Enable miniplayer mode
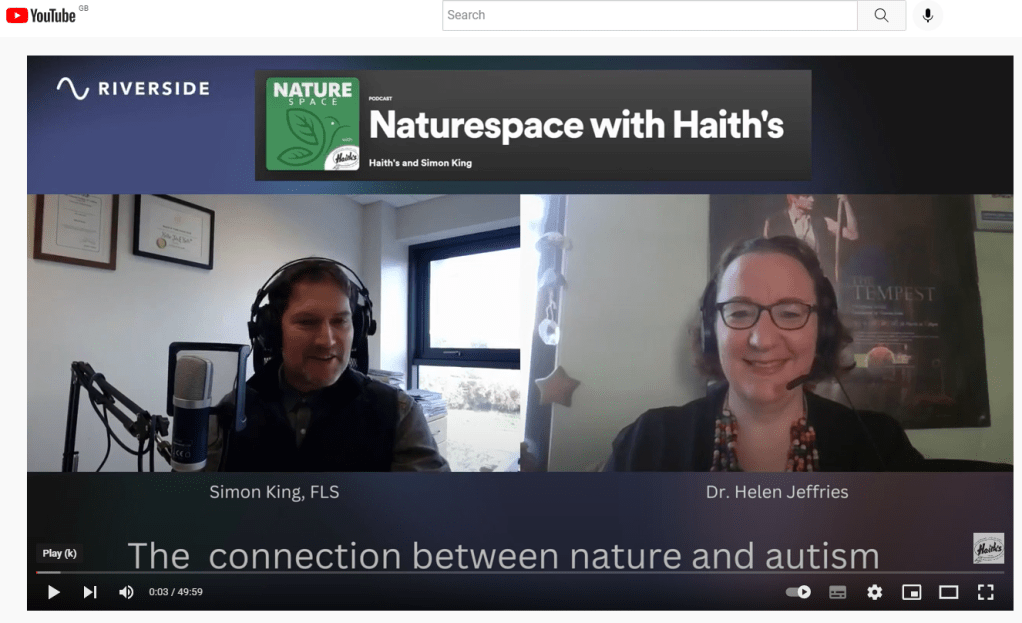This screenshot has width=1022, height=623. [911, 592]
